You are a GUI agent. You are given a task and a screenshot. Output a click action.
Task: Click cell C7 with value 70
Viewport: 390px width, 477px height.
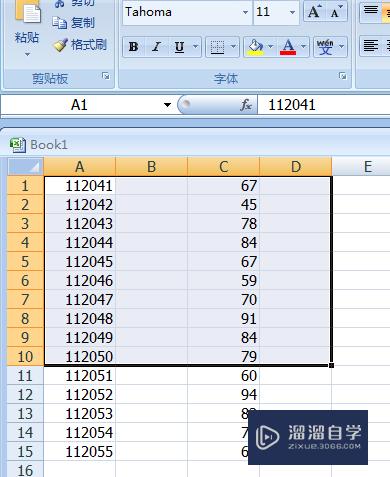click(x=224, y=299)
